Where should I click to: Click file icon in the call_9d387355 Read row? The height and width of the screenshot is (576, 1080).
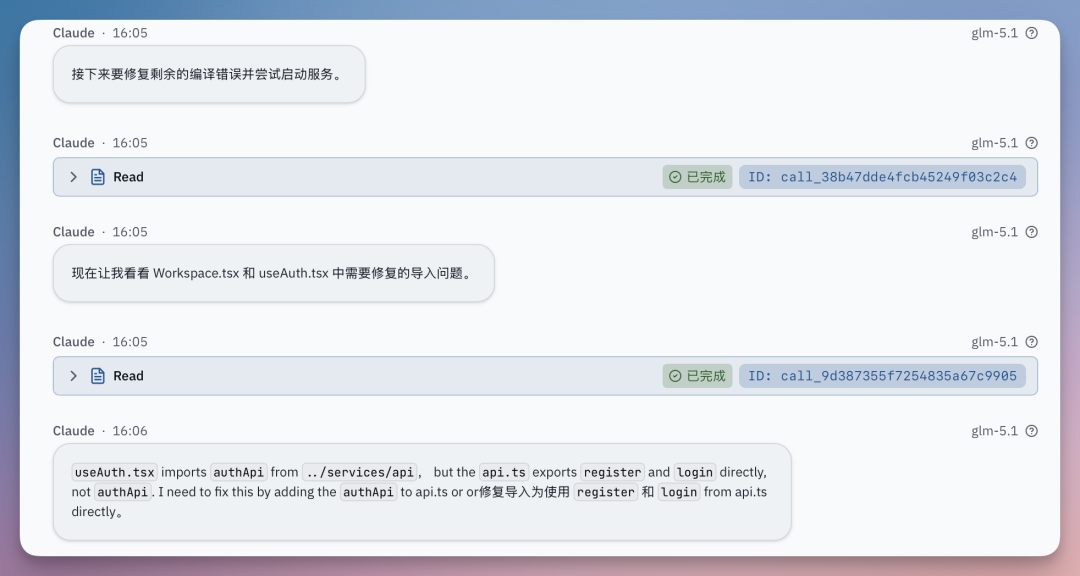pyautogui.click(x=98, y=376)
